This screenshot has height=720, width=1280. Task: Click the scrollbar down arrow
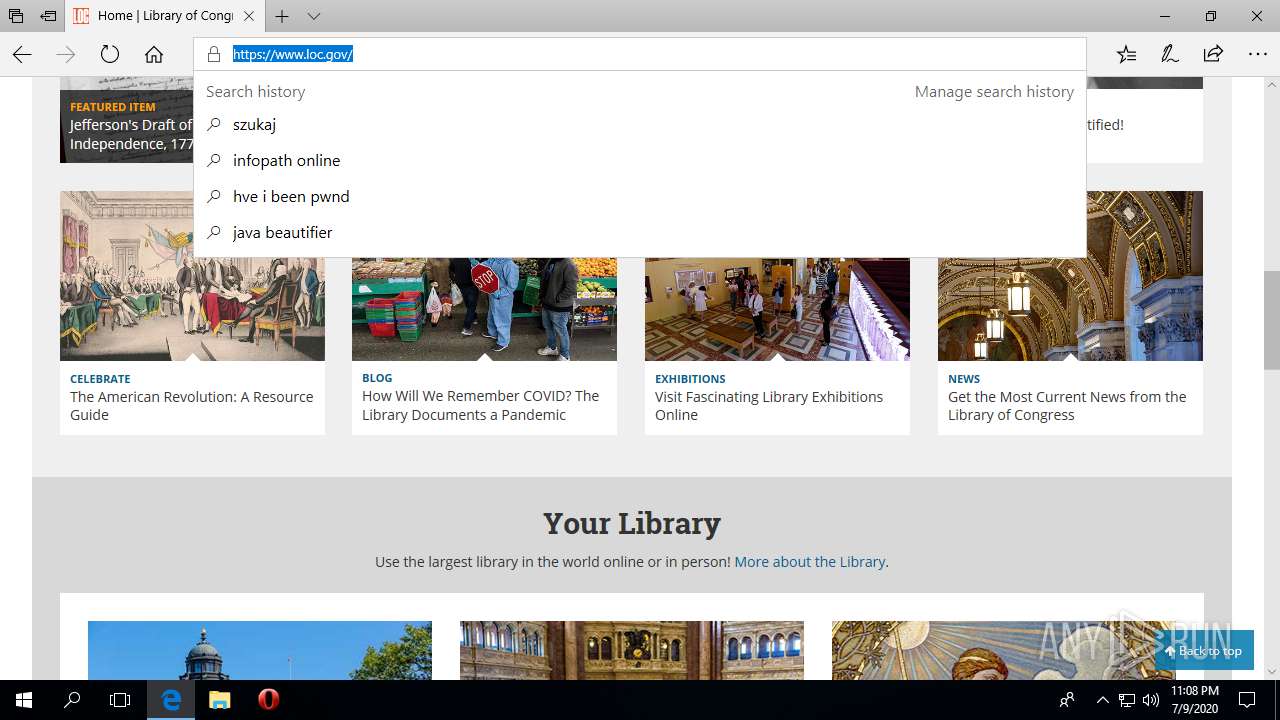[x=1271, y=671]
